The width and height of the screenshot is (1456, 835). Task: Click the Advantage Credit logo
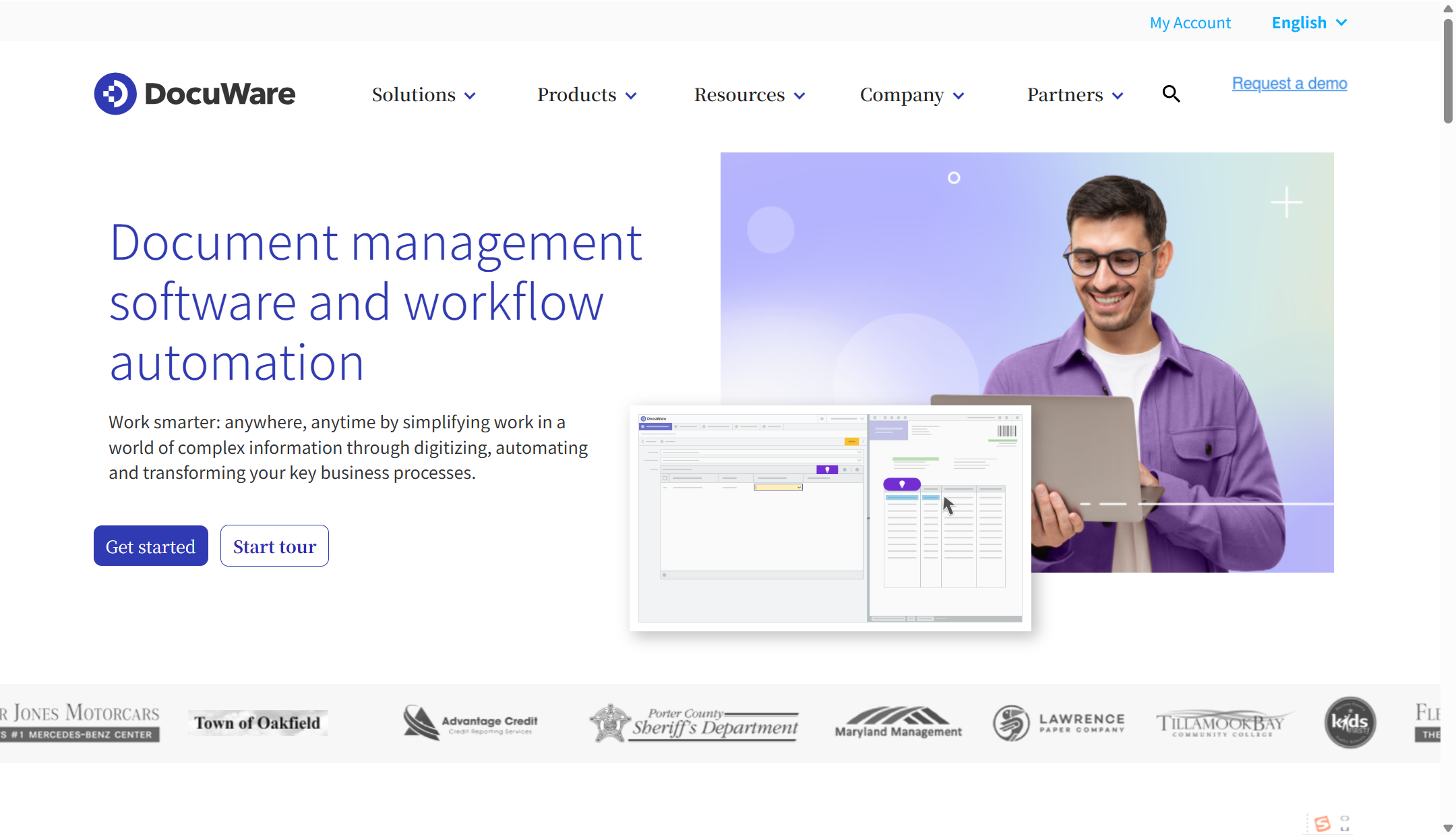pyautogui.click(x=471, y=723)
